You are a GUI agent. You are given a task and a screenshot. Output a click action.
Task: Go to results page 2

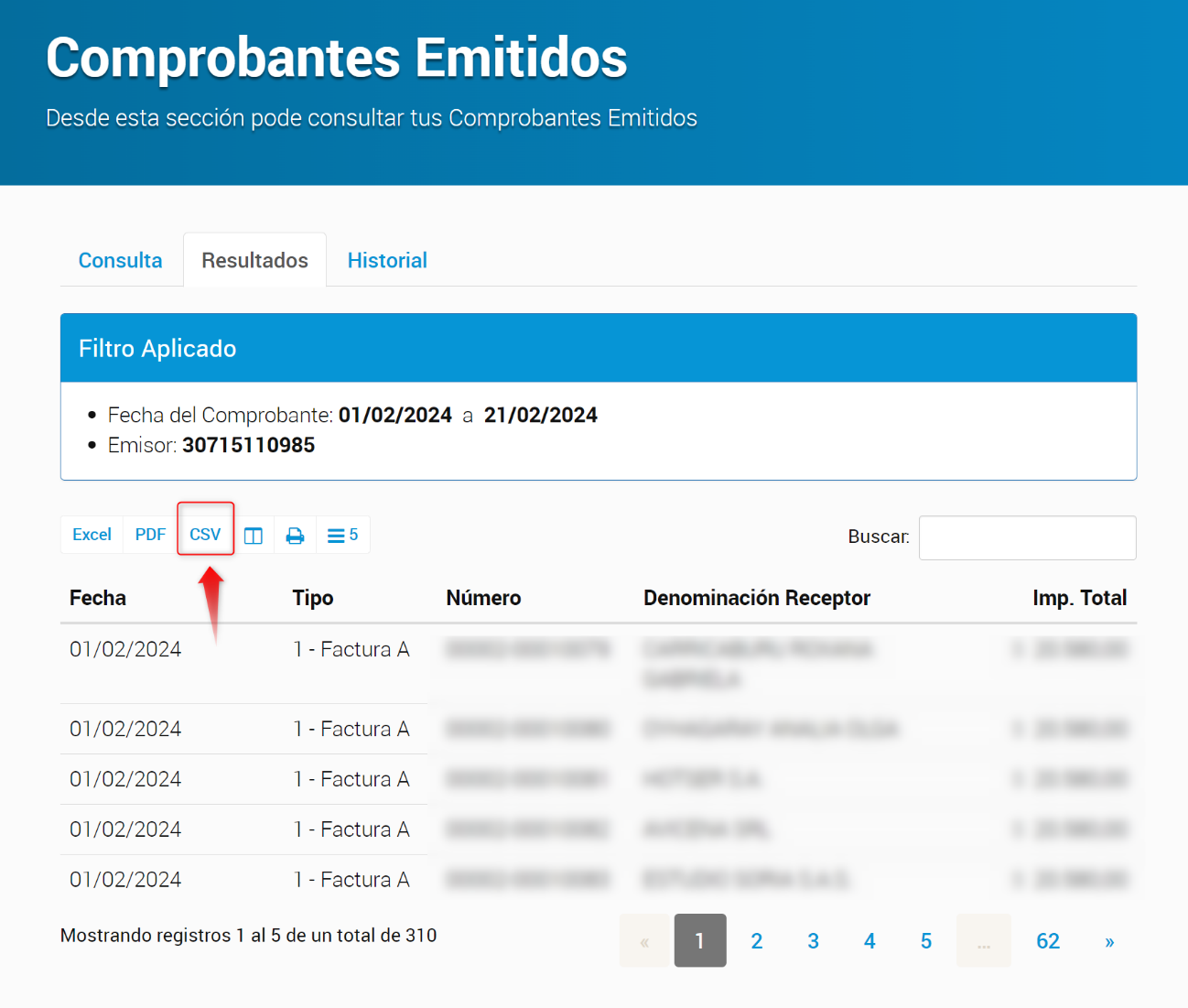[x=756, y=941]
